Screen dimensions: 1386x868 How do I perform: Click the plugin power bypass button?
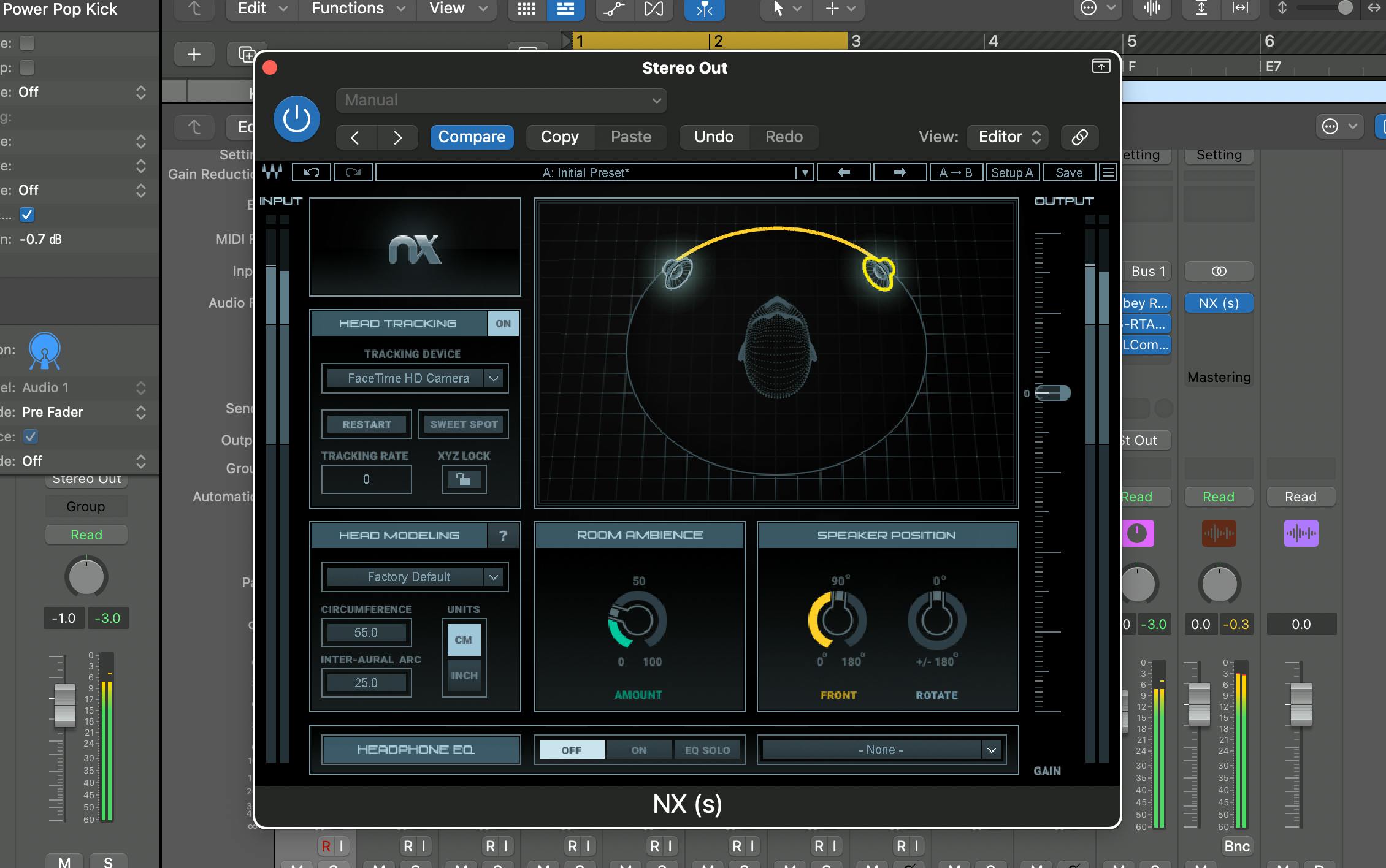[x=296, y=119]
